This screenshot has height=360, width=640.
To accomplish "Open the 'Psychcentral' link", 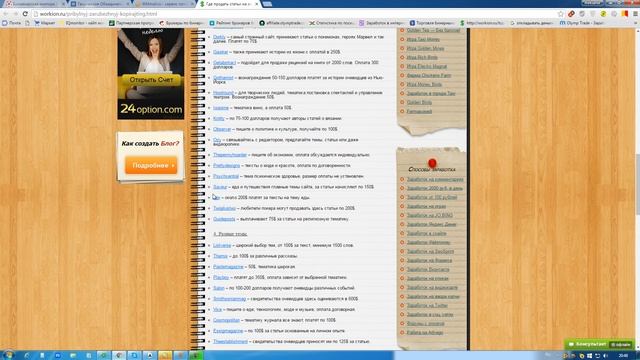I will click(x=226, y=176).
